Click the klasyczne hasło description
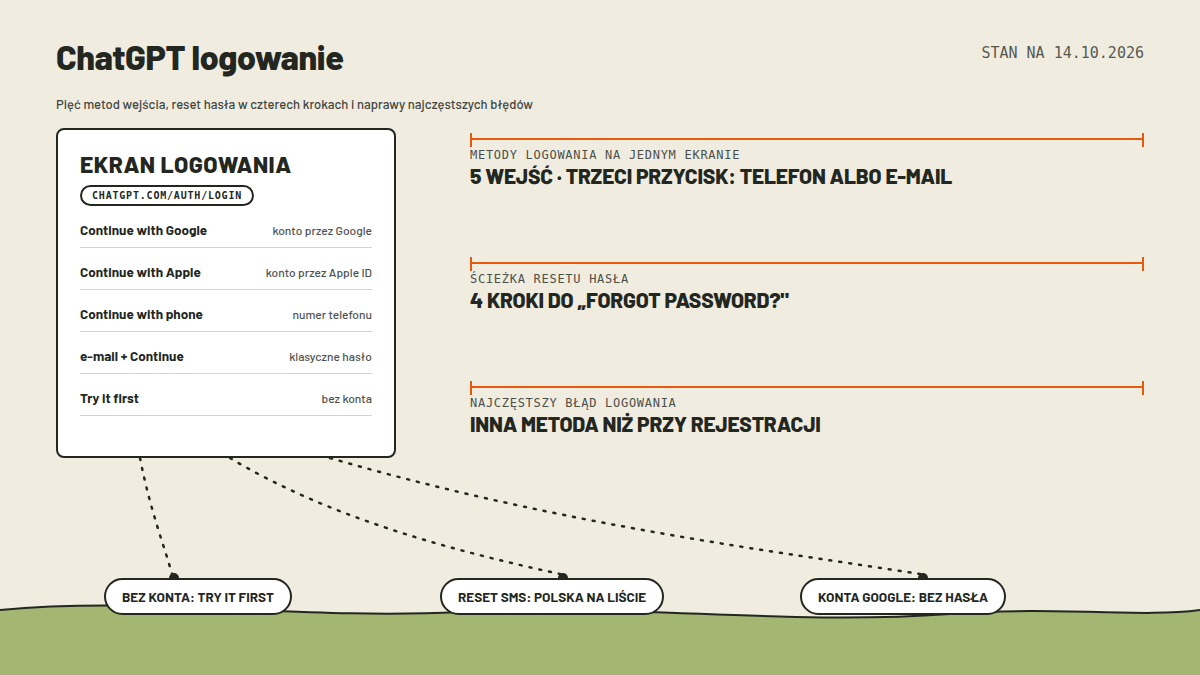1200x675 pixels. click(330, 357)
